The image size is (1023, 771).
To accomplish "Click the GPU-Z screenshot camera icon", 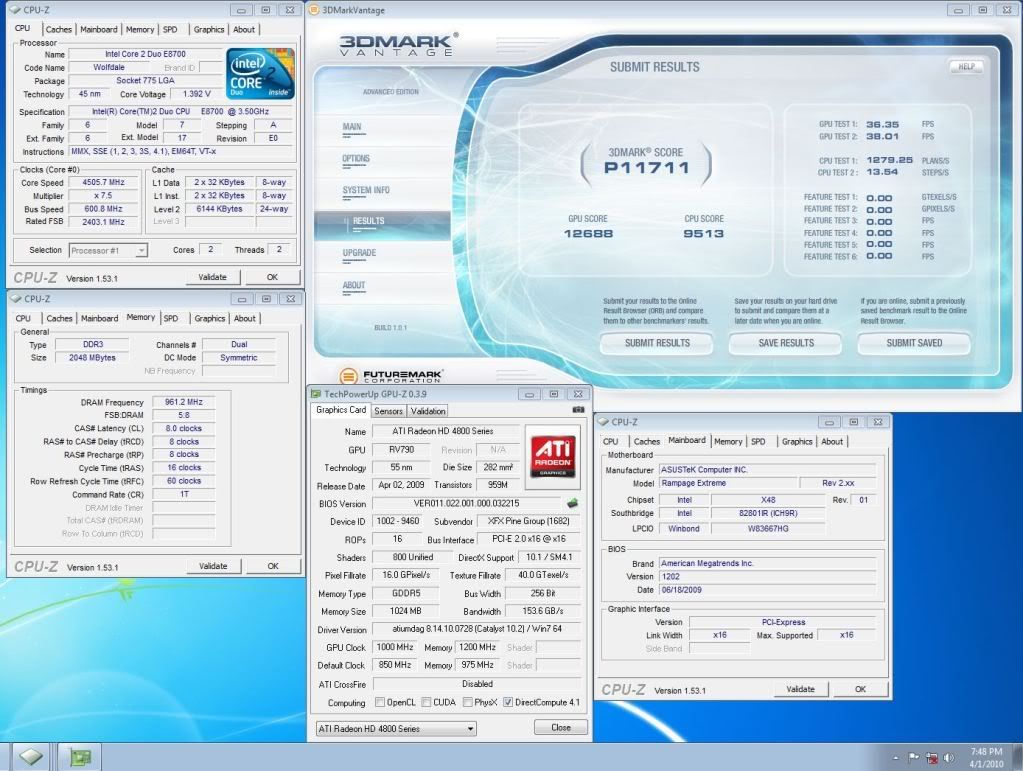I will 578,410.
